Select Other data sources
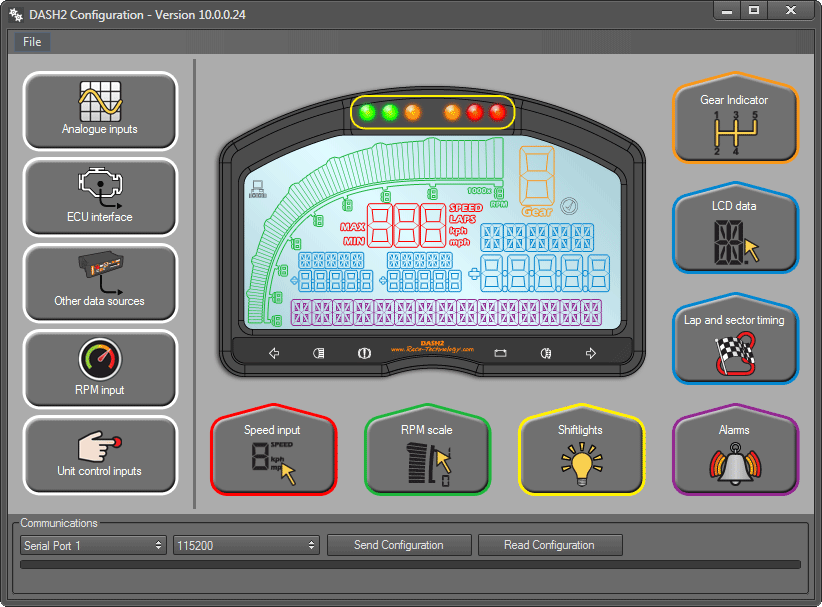Viewport: 822px width, 607px height. (100, 283)
